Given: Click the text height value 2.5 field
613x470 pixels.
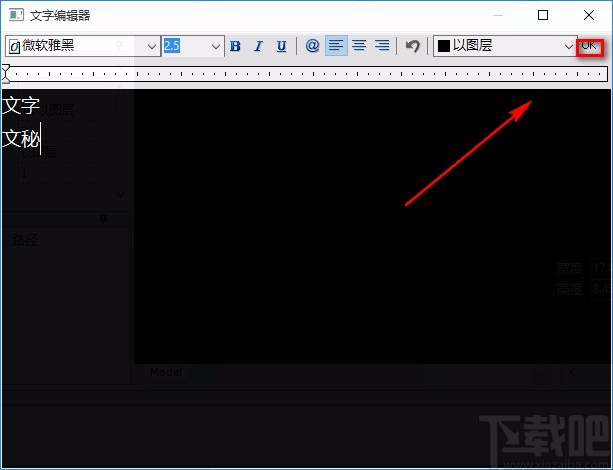Looking at the screenshot, I should tap(185, 46).
